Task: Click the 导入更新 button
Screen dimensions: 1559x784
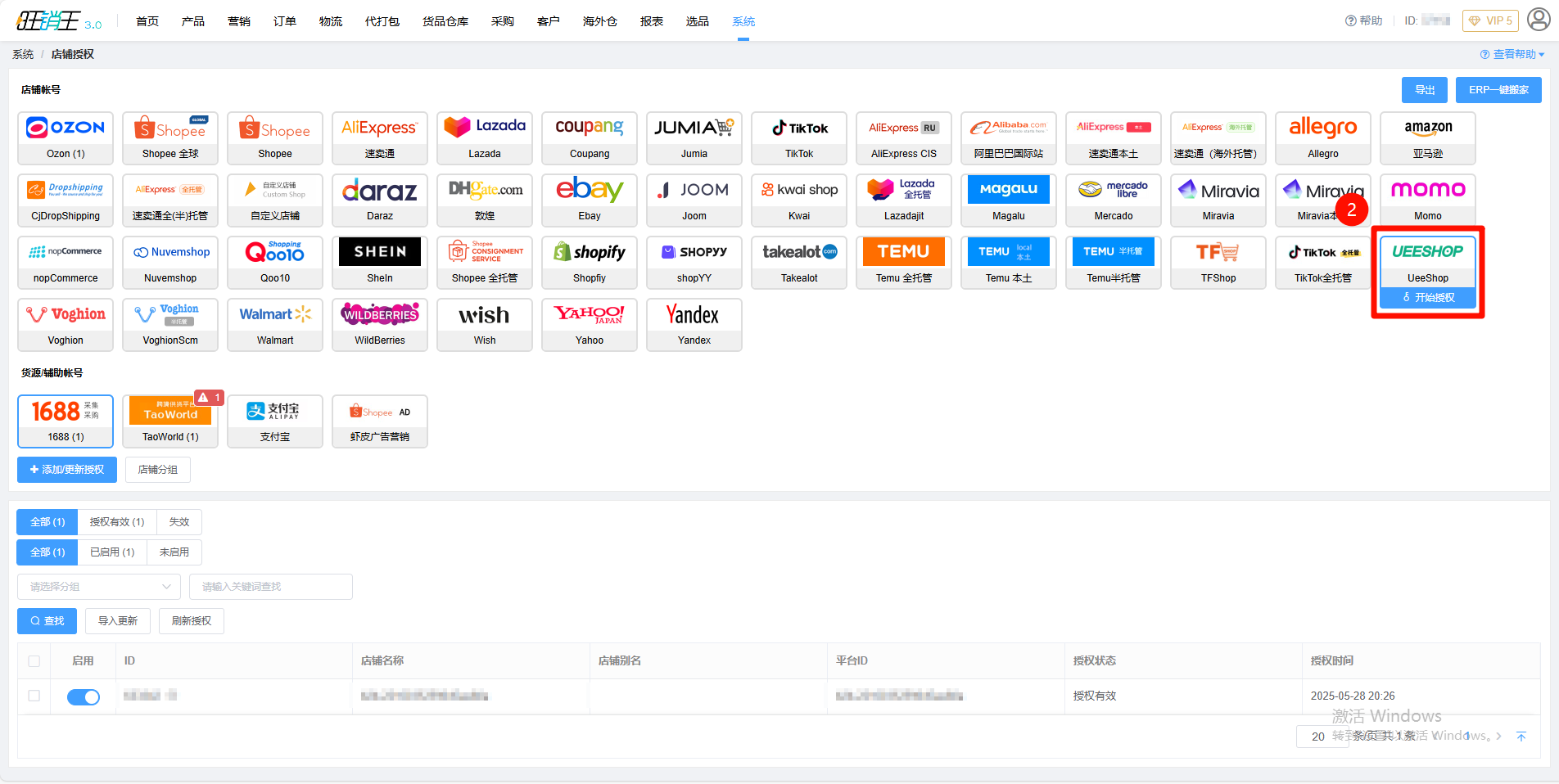Action: (118, 621)
